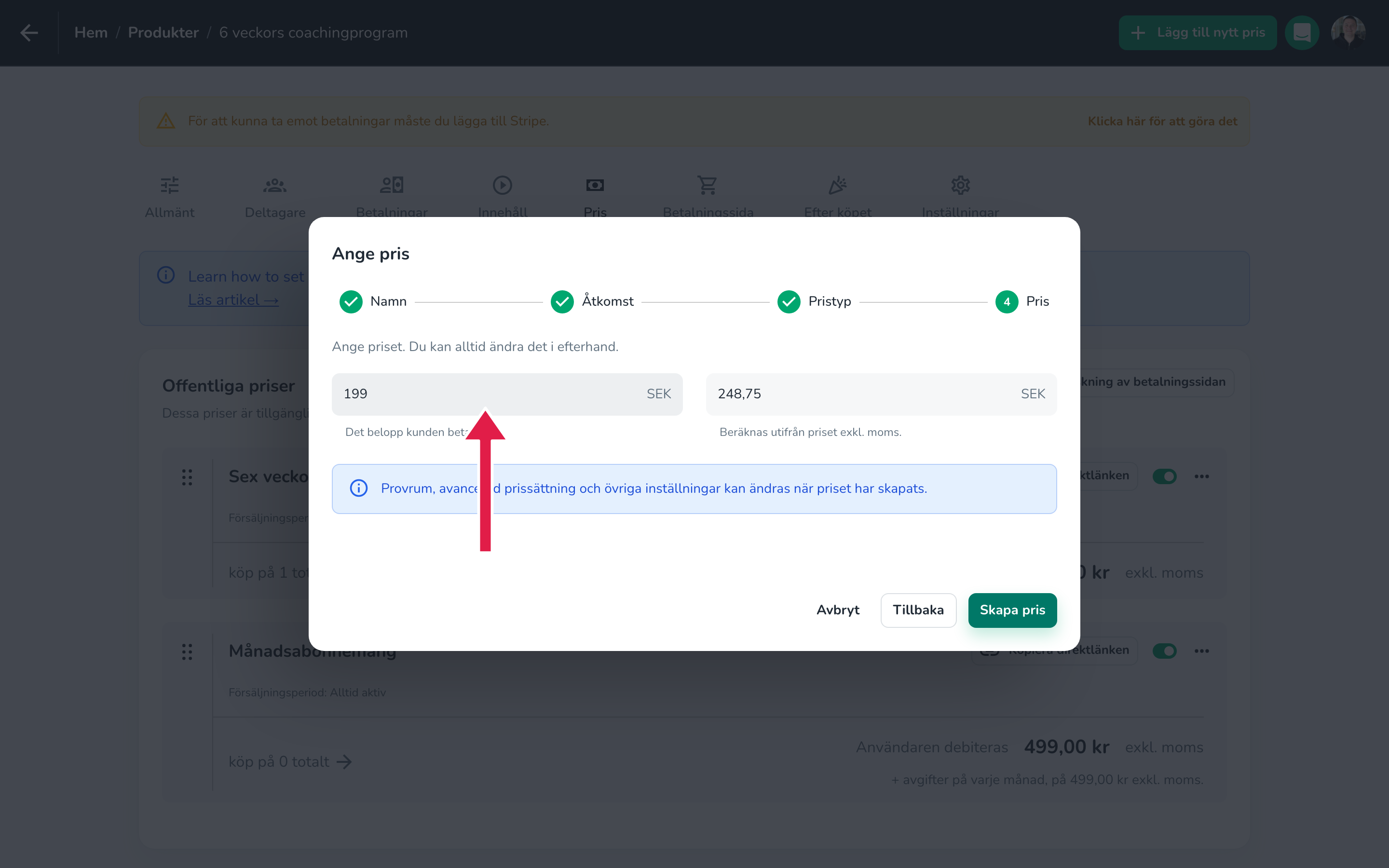Click the Namn step checkmark

click(351, 302)
